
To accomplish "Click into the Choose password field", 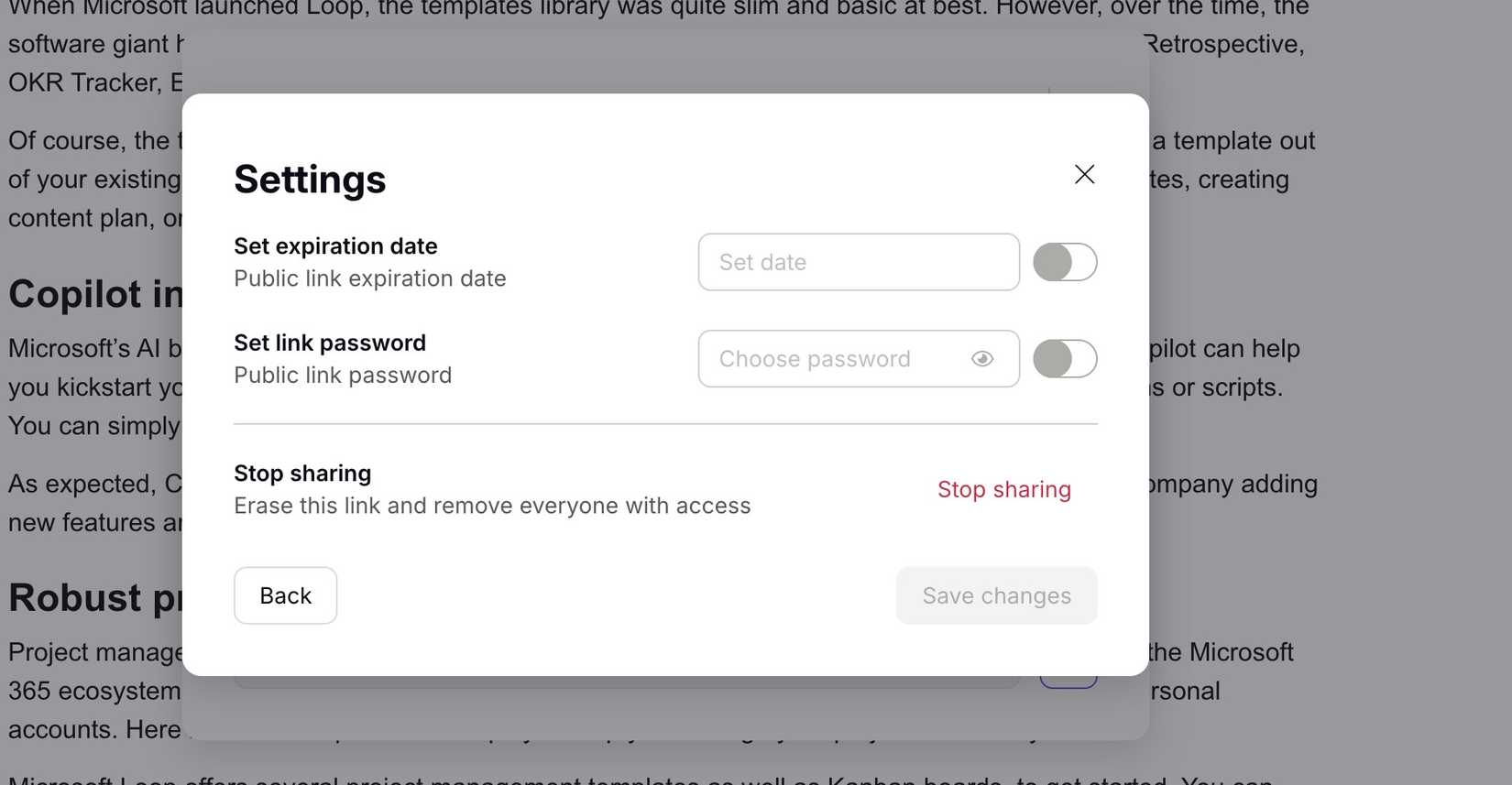I will 825,359.
